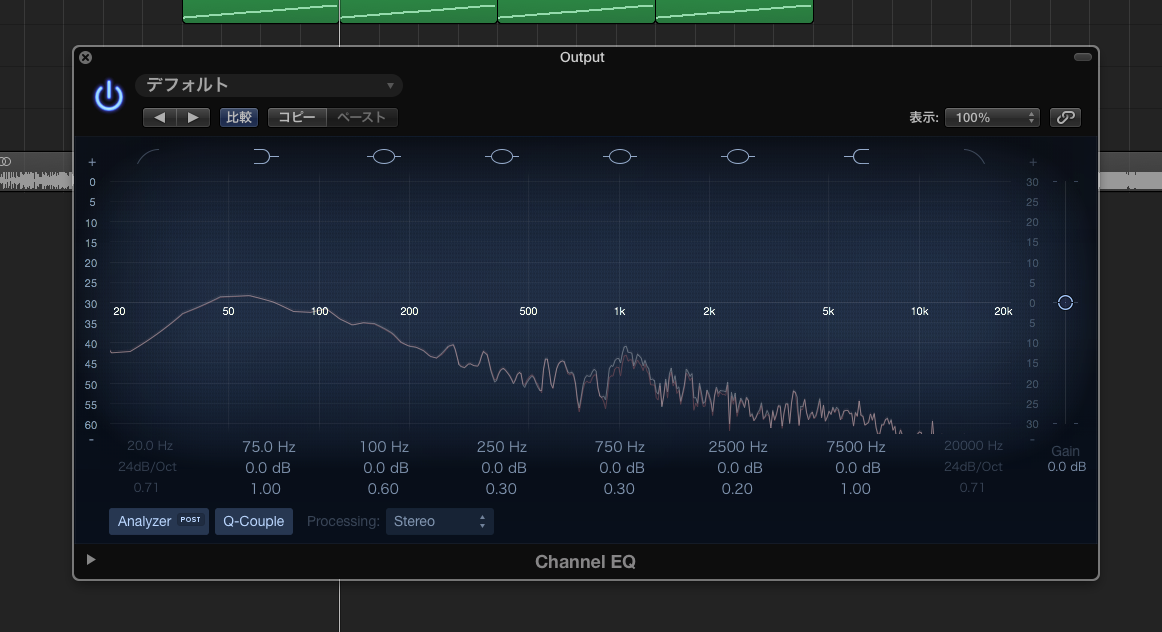Enable Q-Couple mode
The image size is (1162, 632).
click(x=253, y=521)
